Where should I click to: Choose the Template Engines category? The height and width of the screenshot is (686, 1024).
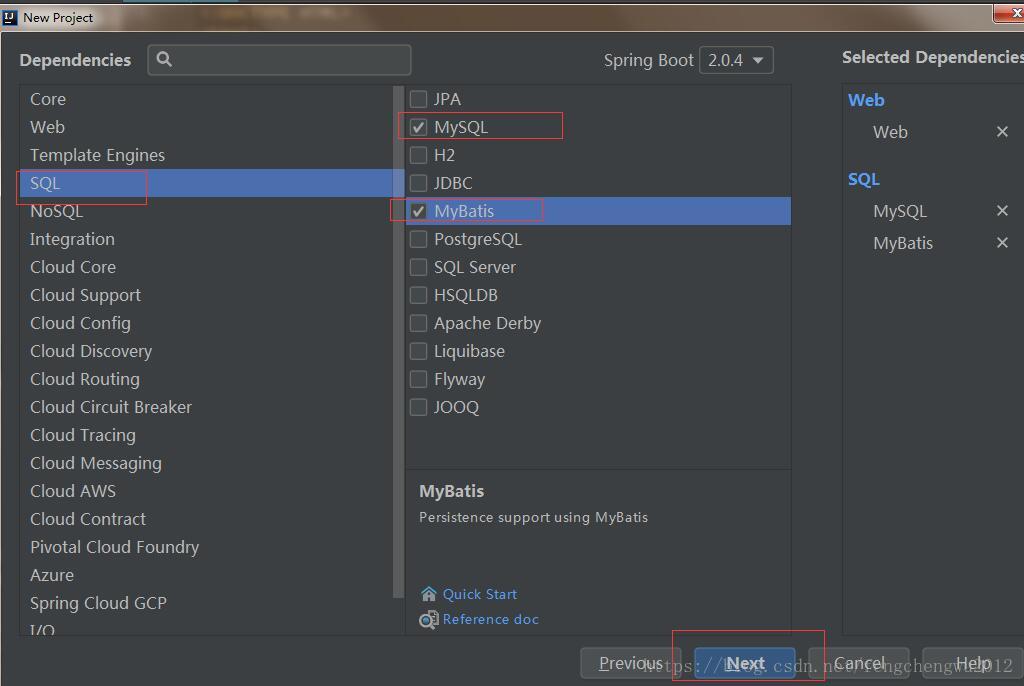(x=206, y=155)
